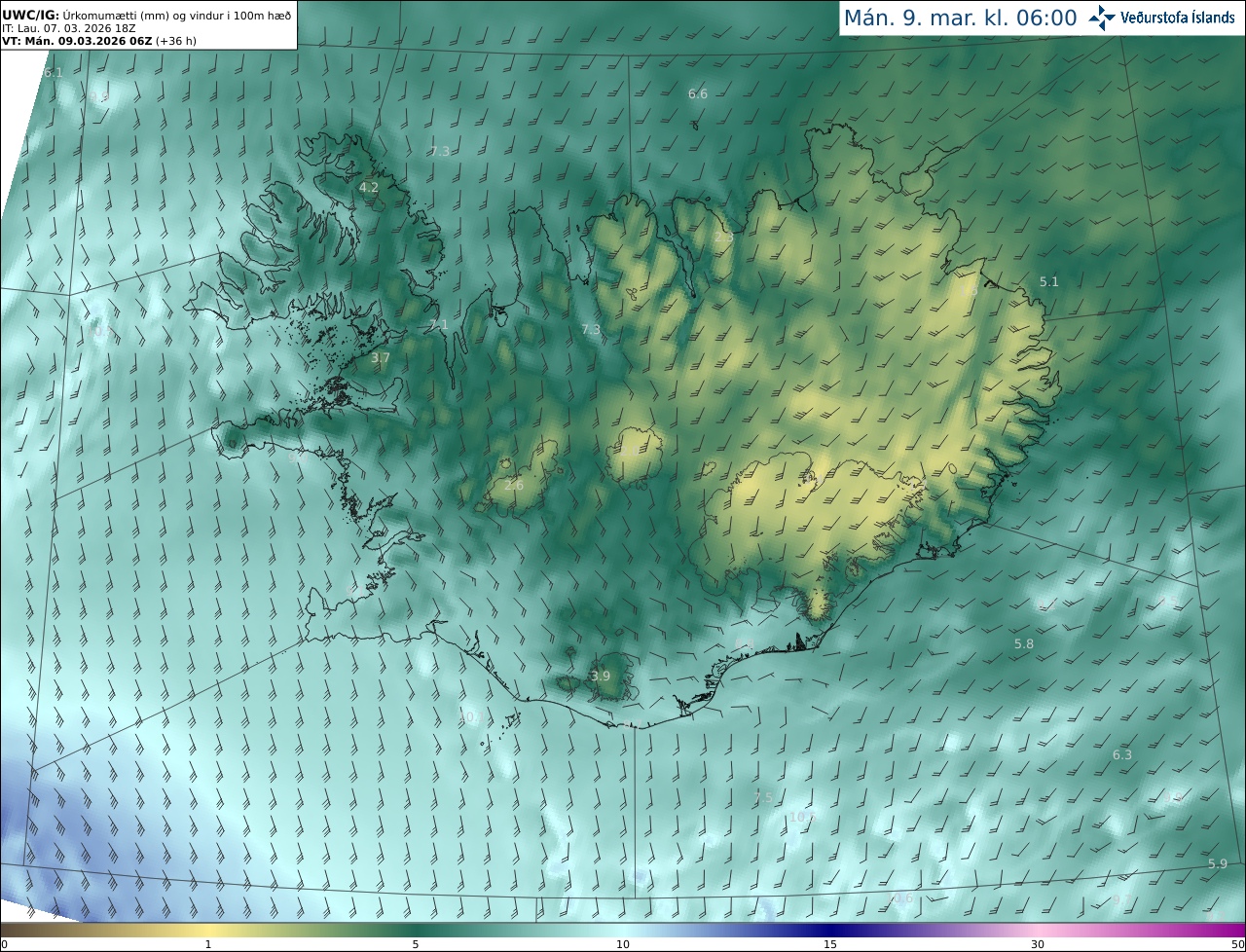Click the 2.6 value on the glacier
The height and width of the screenshot is (952, 1246).
pyautogui.click(x=514, y=485)
